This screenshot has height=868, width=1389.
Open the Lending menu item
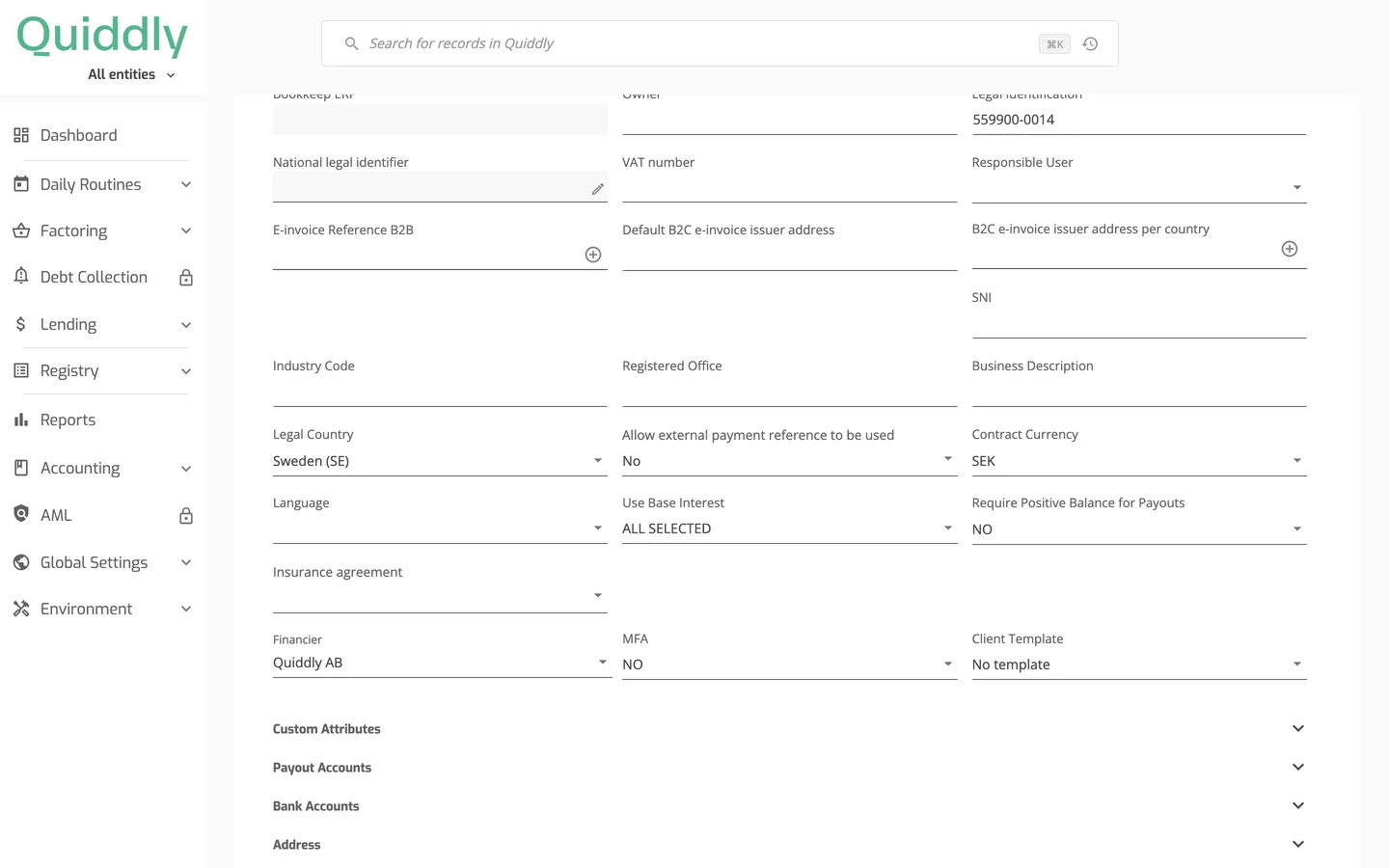tap(103, 324)
